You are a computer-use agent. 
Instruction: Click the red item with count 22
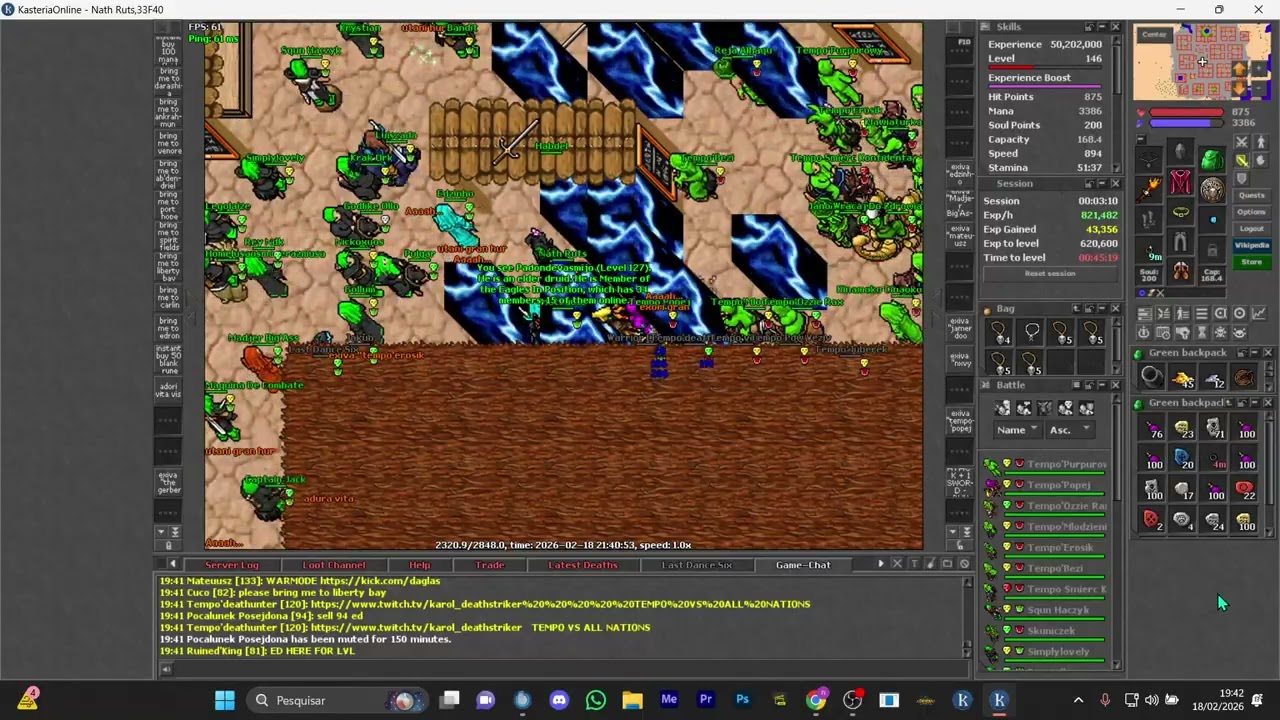[x=1244, y=489]
